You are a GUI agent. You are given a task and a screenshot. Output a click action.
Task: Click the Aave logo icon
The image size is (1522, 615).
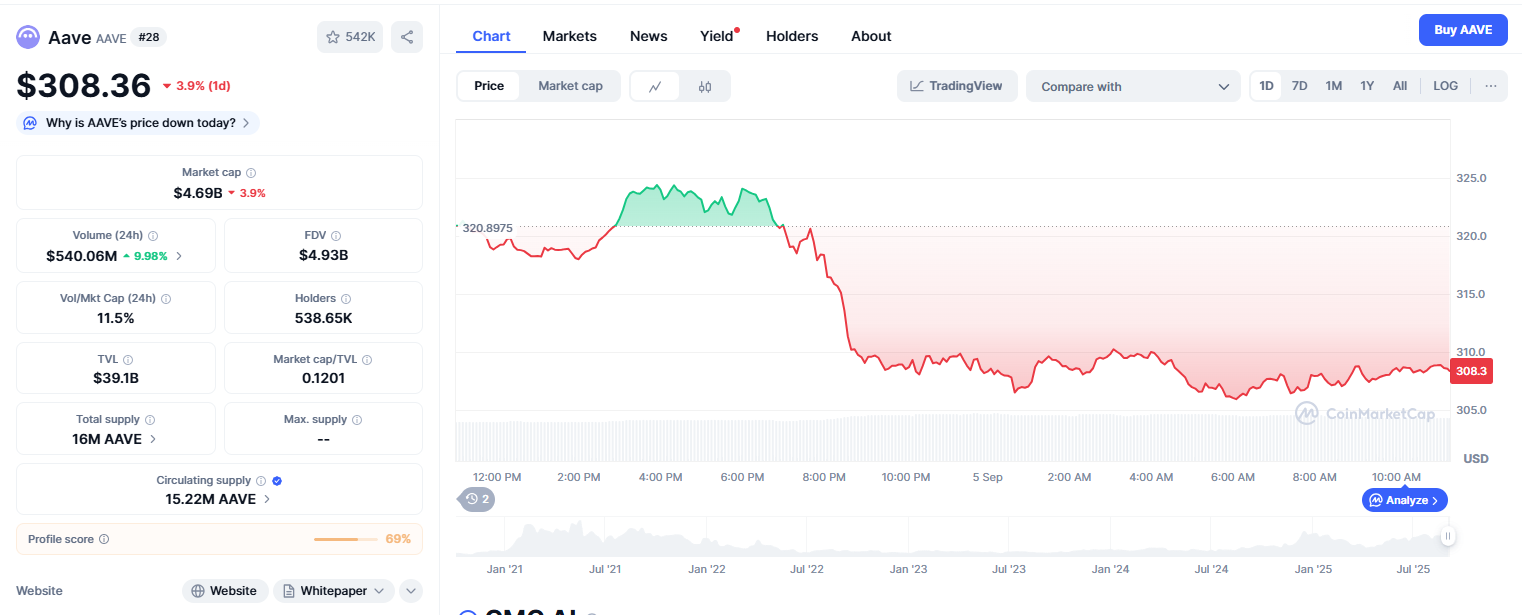(27, 37)
